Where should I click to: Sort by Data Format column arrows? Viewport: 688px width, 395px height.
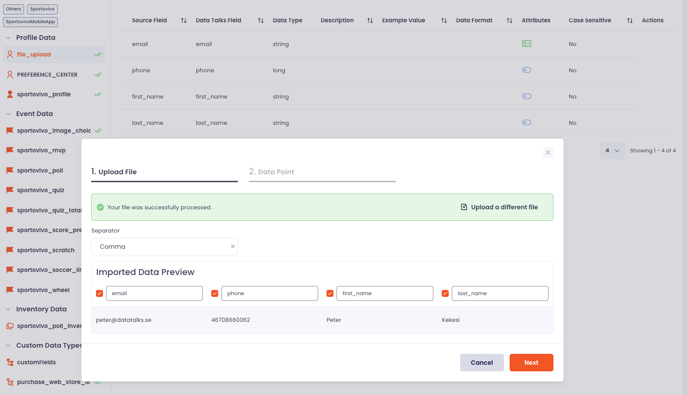[509, 21]
